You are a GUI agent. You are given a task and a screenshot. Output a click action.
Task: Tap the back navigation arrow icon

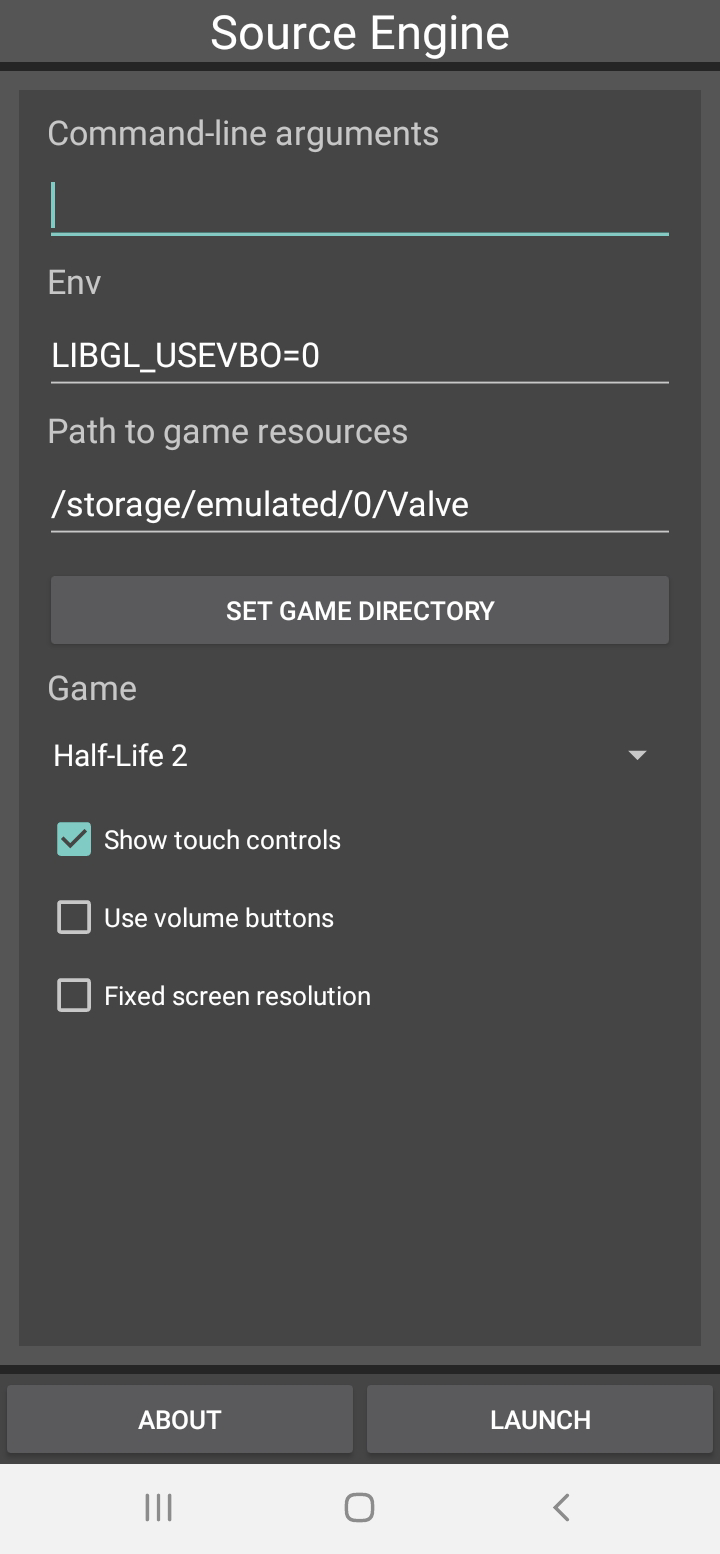(561, 1507)
